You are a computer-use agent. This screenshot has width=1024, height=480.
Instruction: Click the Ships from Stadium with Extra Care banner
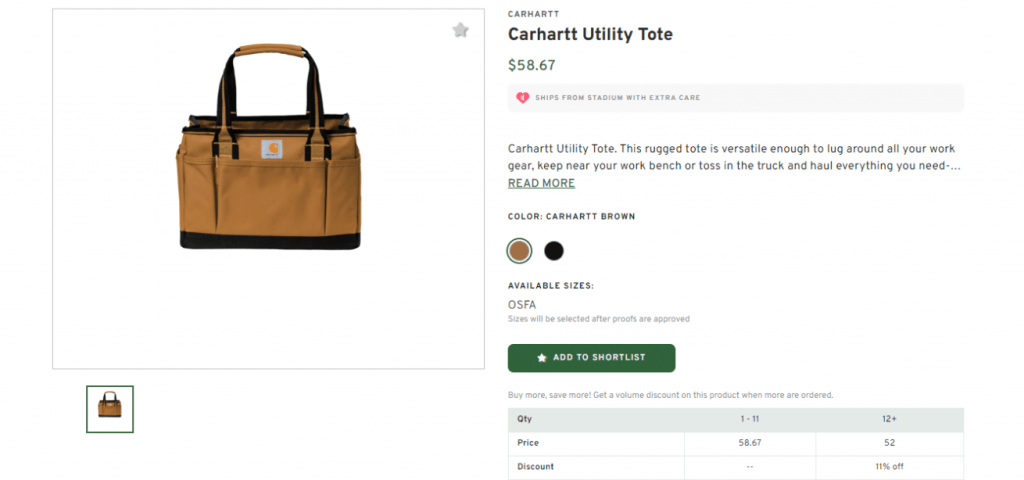pos(735,98)
